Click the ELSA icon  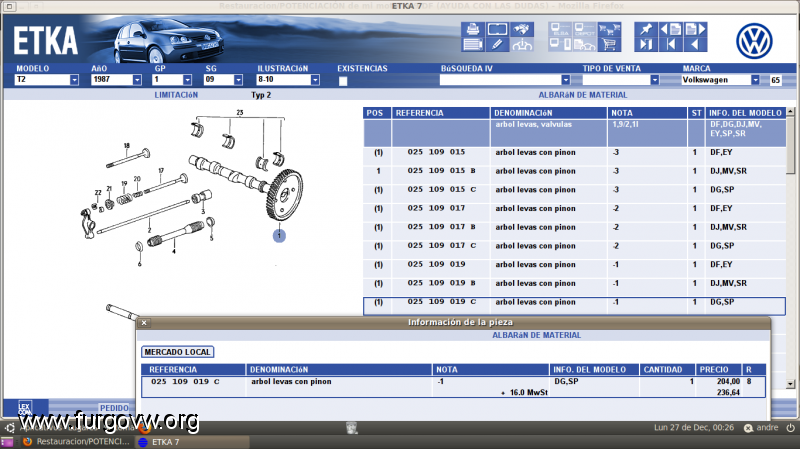point(560,29)
